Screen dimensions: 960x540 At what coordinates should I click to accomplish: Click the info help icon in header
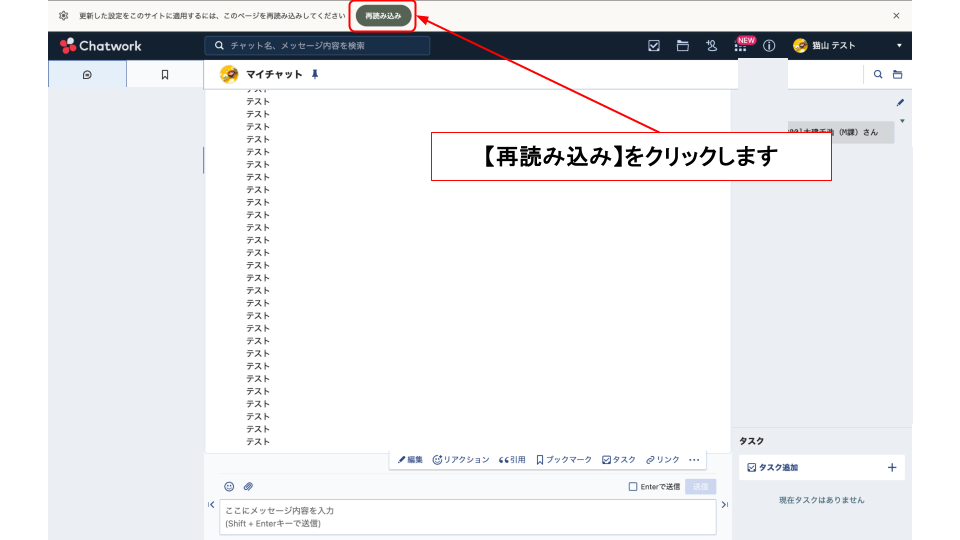click(769, 46)
